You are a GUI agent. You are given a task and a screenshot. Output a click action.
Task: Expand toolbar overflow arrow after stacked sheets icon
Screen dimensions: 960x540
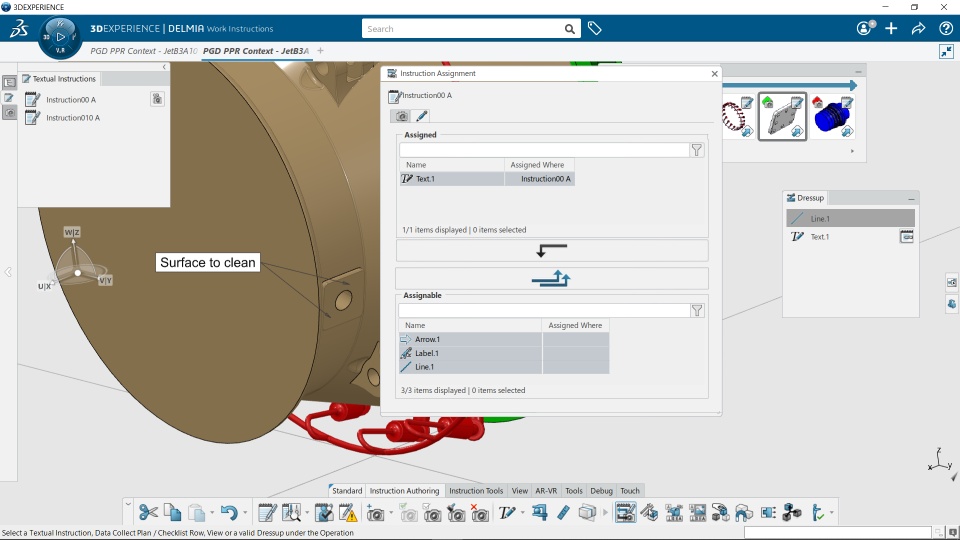pyautogui.click(x=605, y=512)
